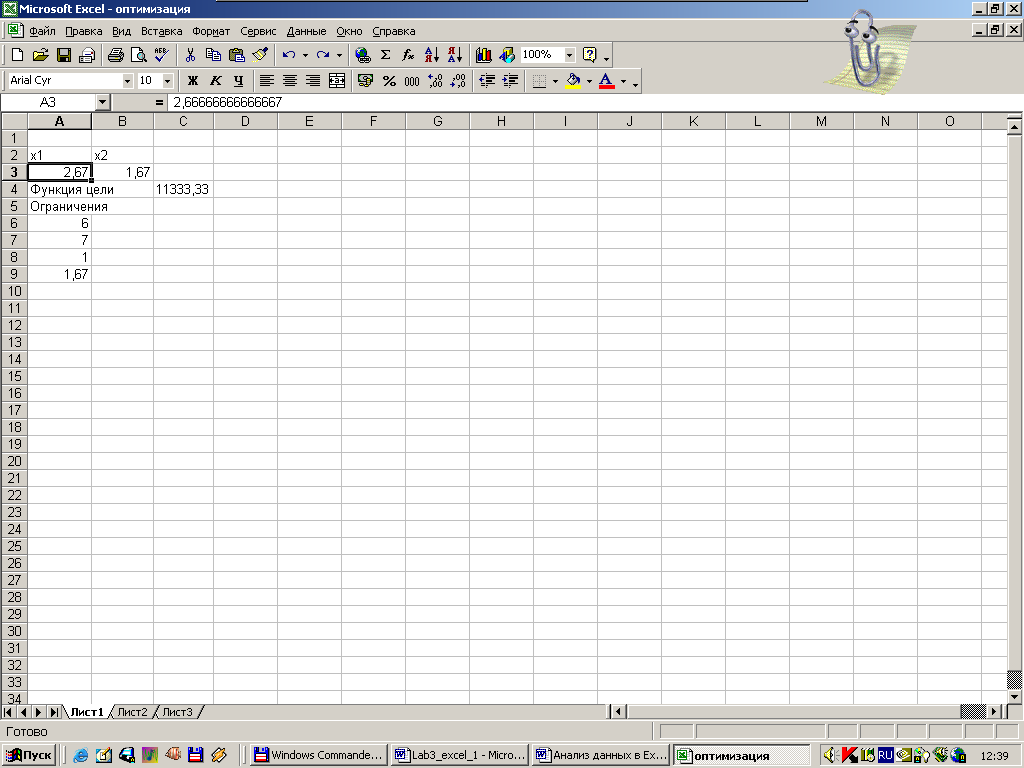Activate the Format Painter brush

[260, 55]
